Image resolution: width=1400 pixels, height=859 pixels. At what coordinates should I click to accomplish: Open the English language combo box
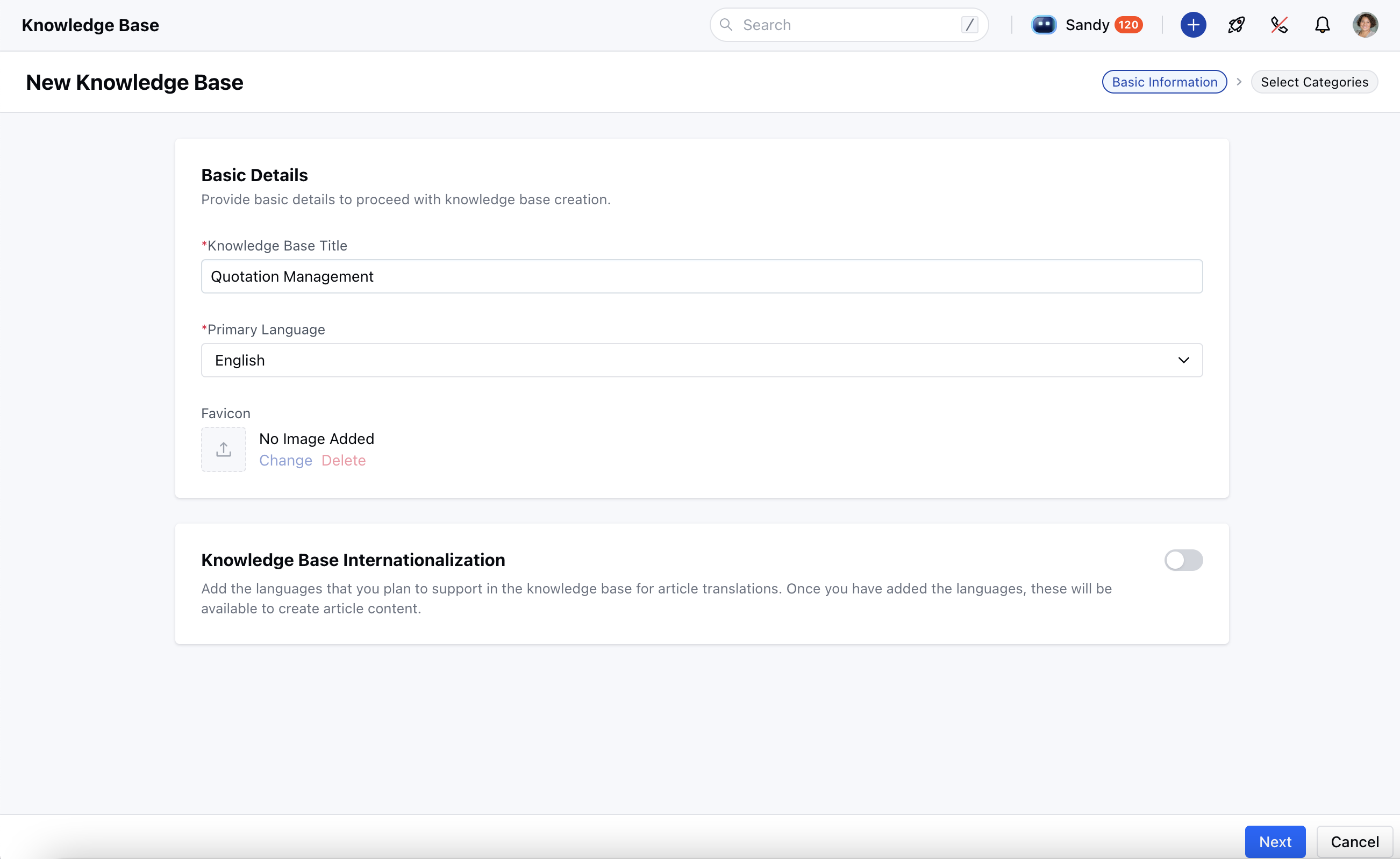682,360
